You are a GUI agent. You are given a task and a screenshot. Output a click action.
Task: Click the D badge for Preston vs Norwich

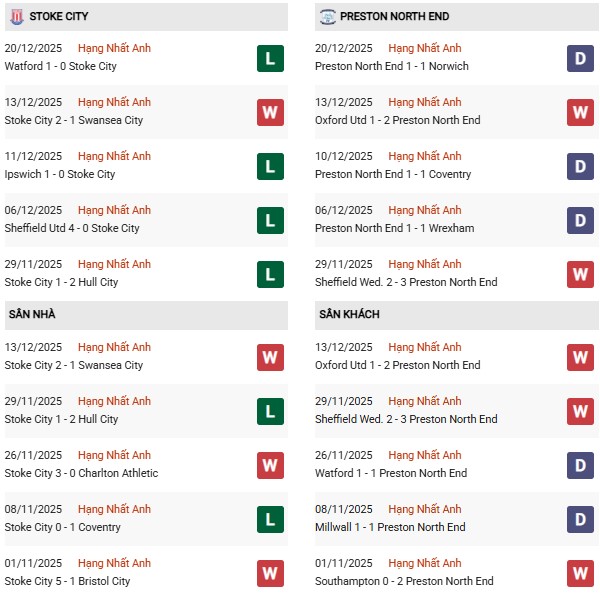[x=580, y=58]
